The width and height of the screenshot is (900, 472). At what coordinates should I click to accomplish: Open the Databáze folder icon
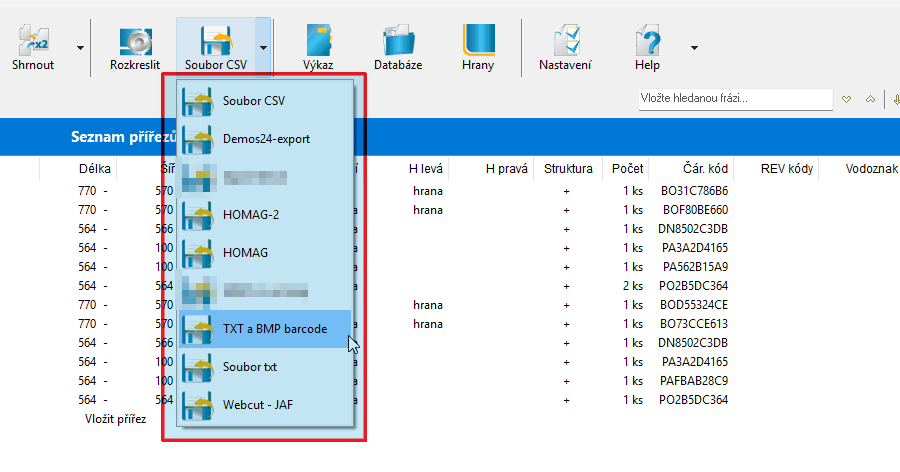(x=398, y=48)
